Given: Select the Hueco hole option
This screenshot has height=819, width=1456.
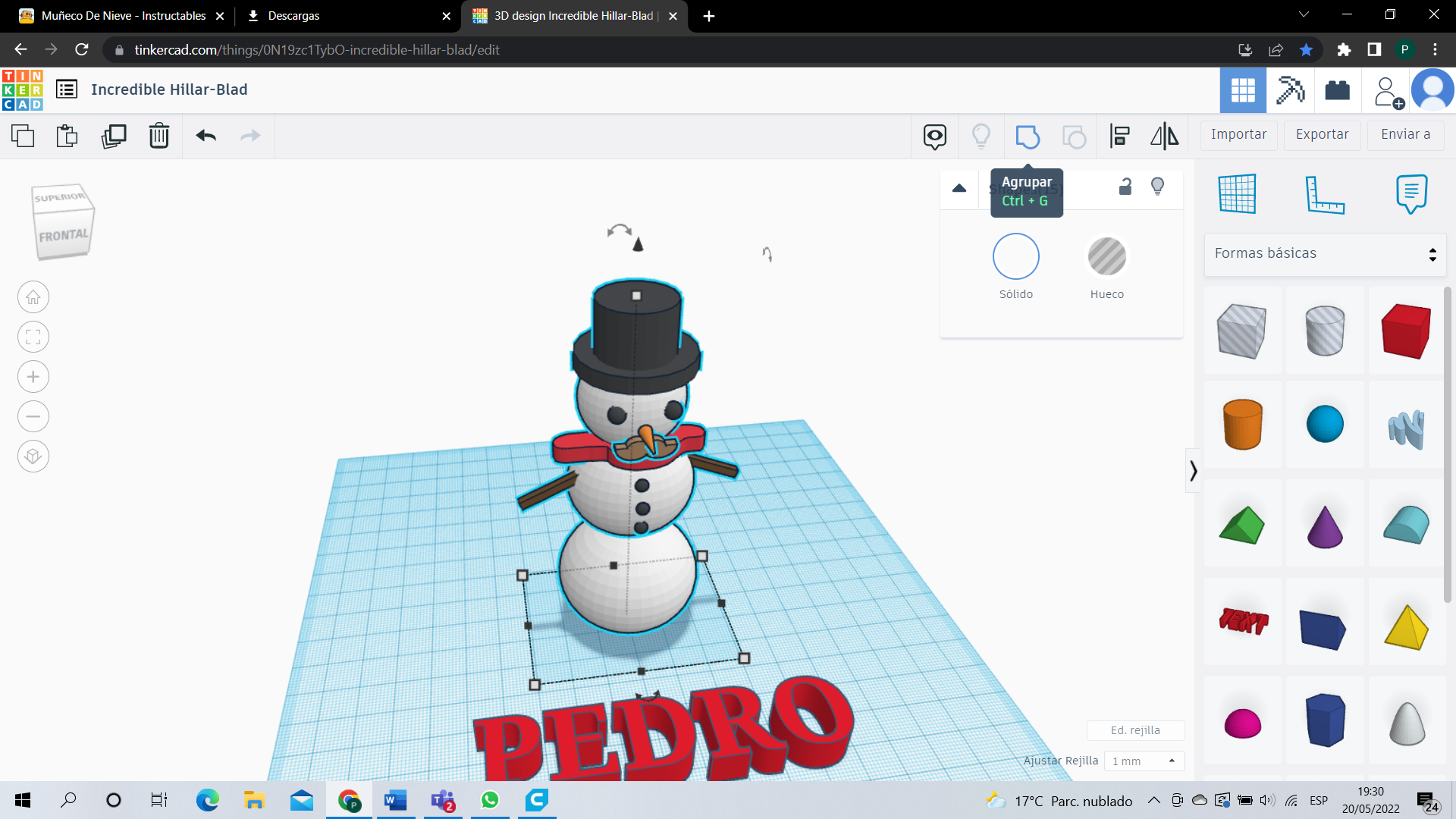Looking at the screenshot, I should (1106, 256).
